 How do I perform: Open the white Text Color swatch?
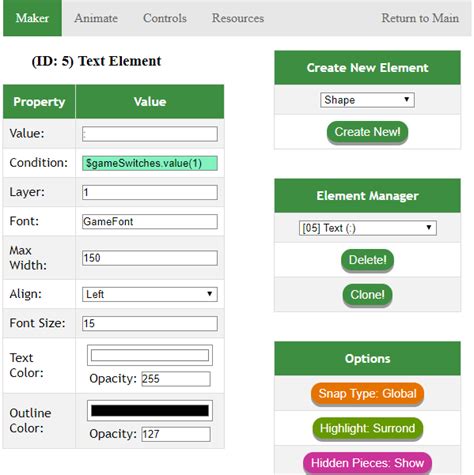tap(150, 355)
